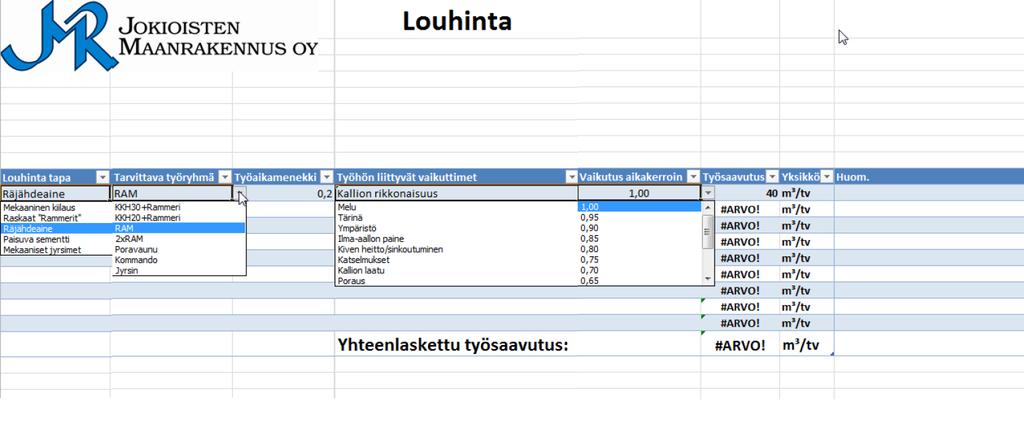Click the aikakerroin list scrollbar down arrow

707,279
